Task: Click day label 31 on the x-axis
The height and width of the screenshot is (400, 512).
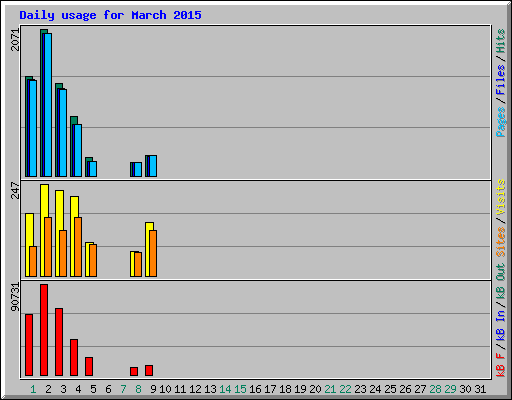Action: pyautogui.click(x=480, y=389)
